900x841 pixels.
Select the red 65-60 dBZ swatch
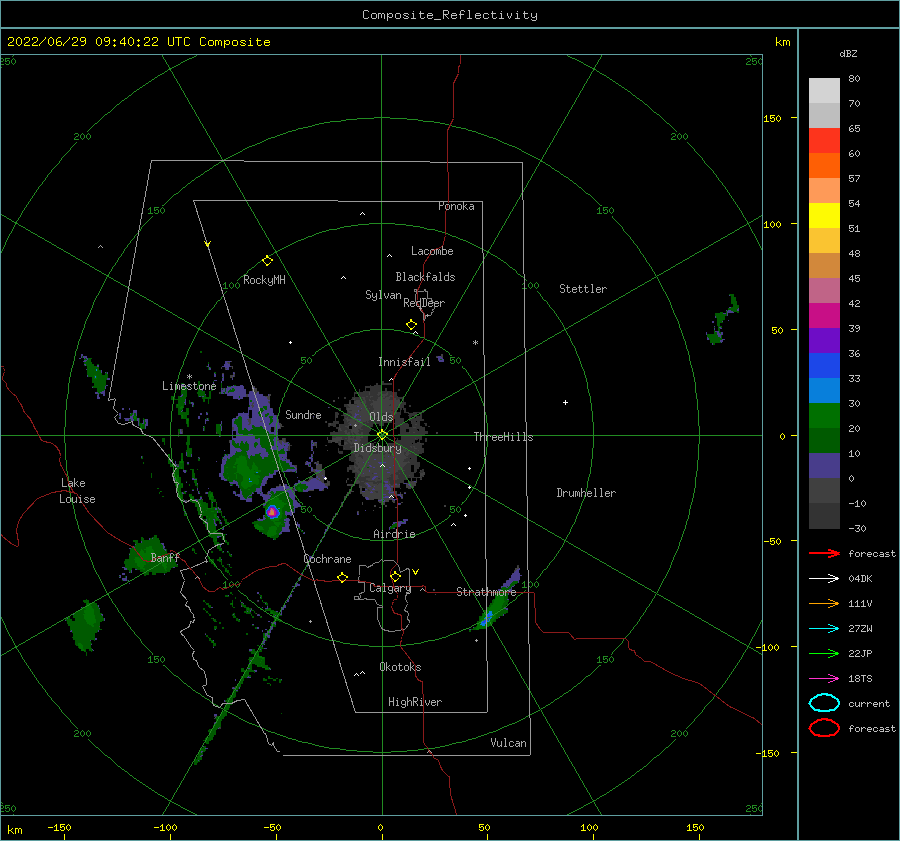(824, 141)
